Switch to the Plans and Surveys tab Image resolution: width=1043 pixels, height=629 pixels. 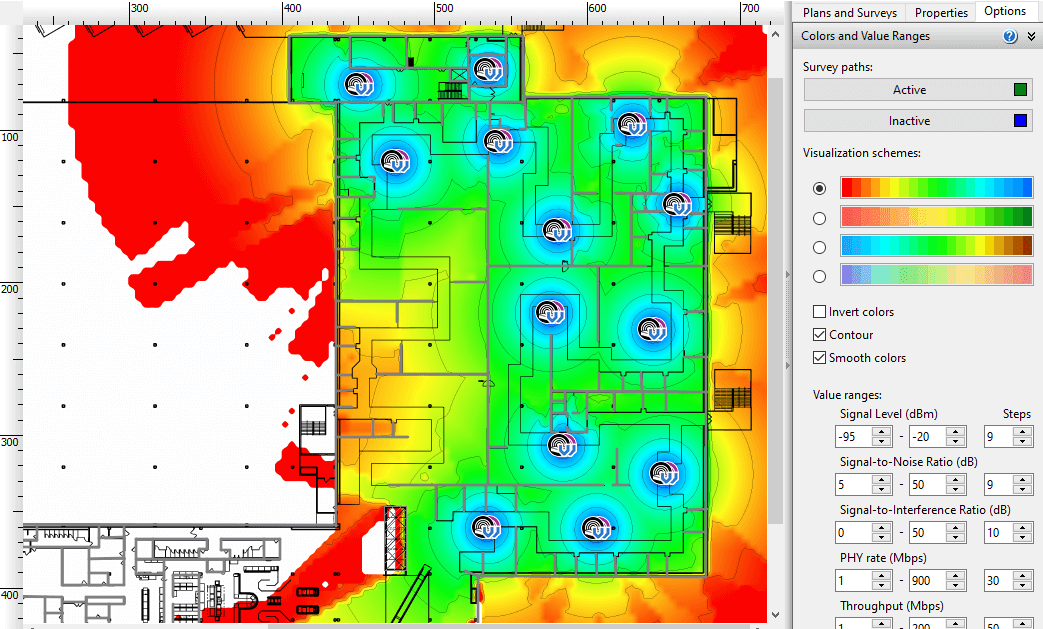click(849, 12)
